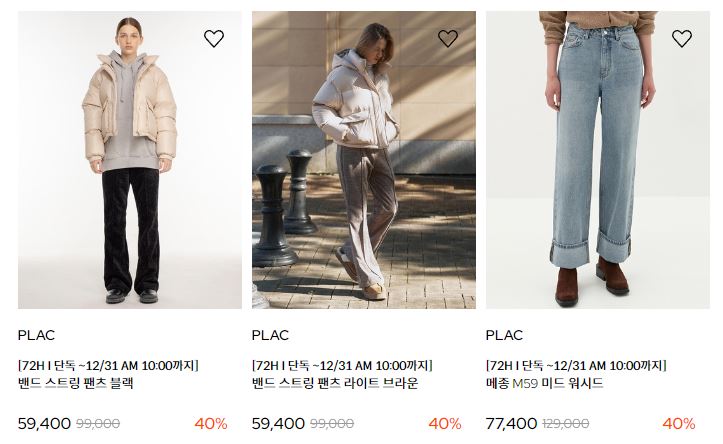Click 59,400 sale price of light brown pants

pos(278,423)
